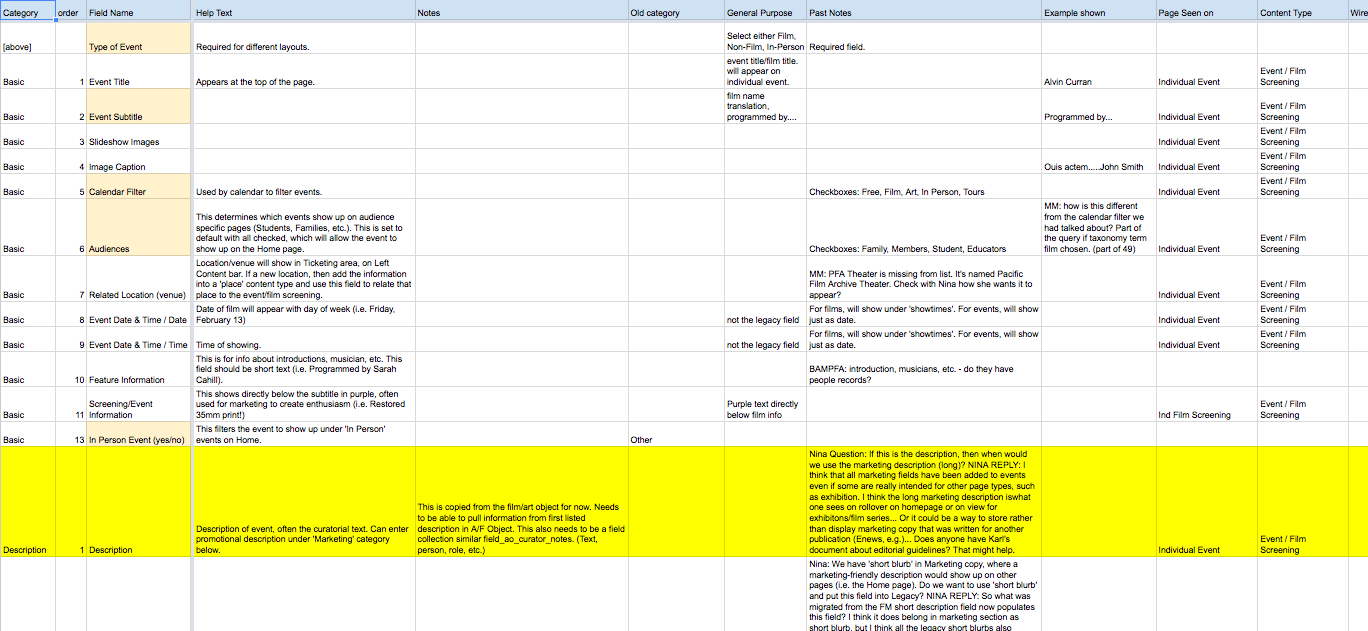Select 'Checkboxes: Free, Film, Art, In Person, Tours'
The height and width of the screenshot is (631, 1368).
click(x=923, y=186)
